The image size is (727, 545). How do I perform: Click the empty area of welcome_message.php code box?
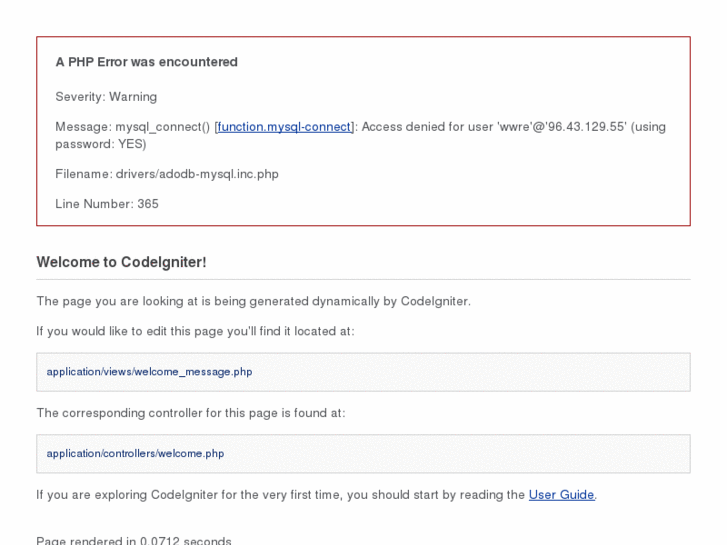click(x=470, y=372)
